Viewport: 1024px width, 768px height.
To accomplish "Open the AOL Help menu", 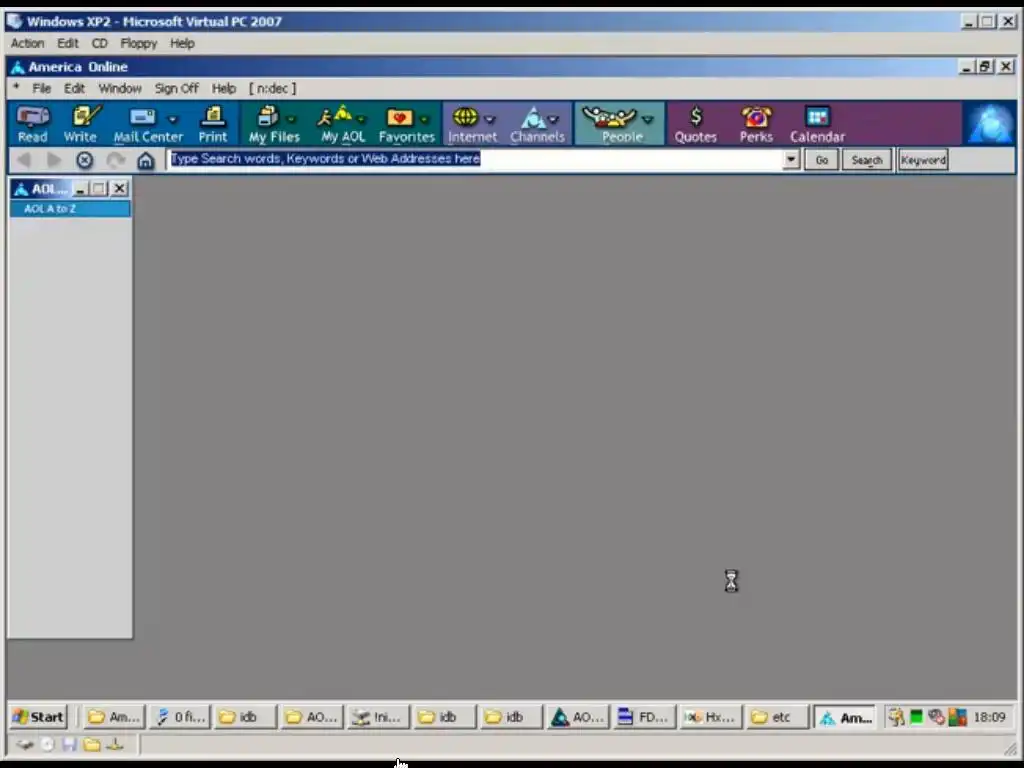I will [x=223, y=88].
